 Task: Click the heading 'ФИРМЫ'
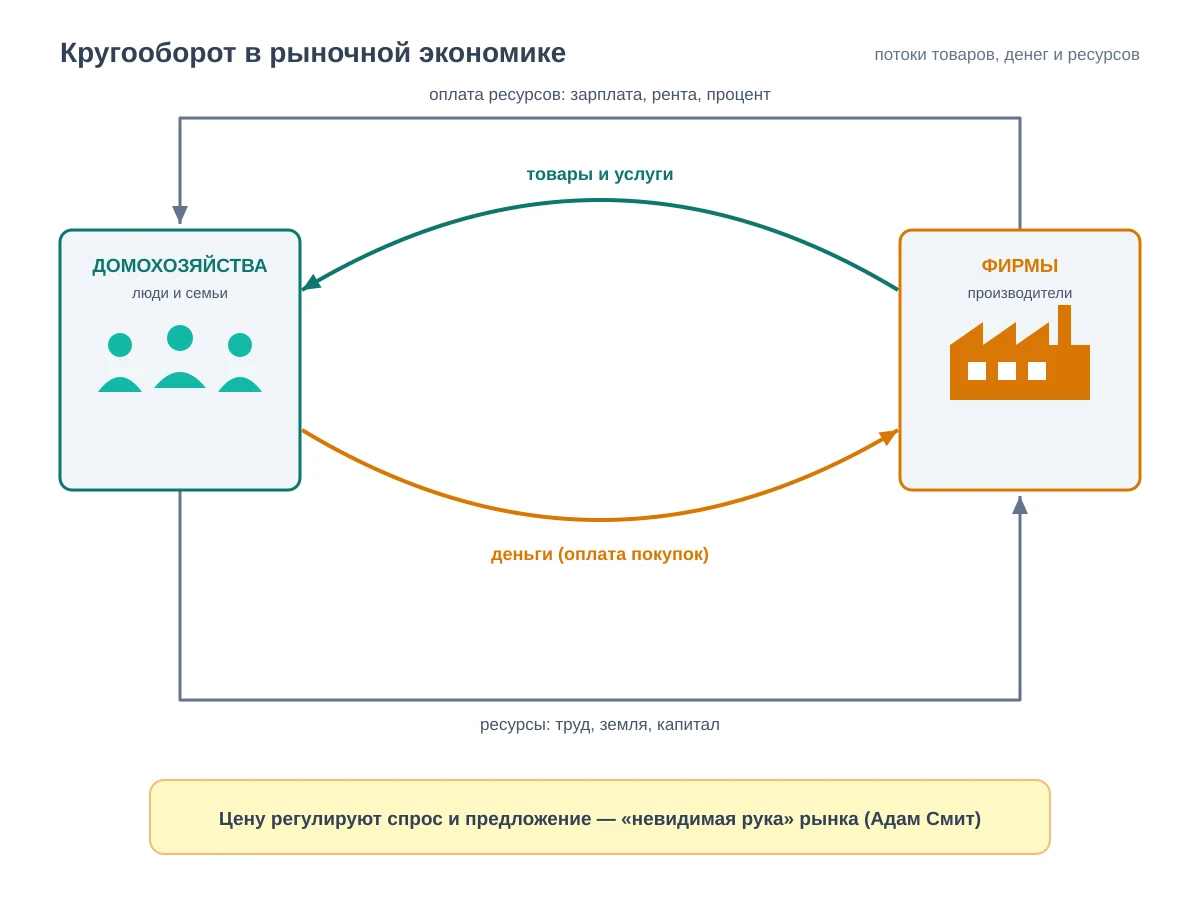pos(1020,266)
